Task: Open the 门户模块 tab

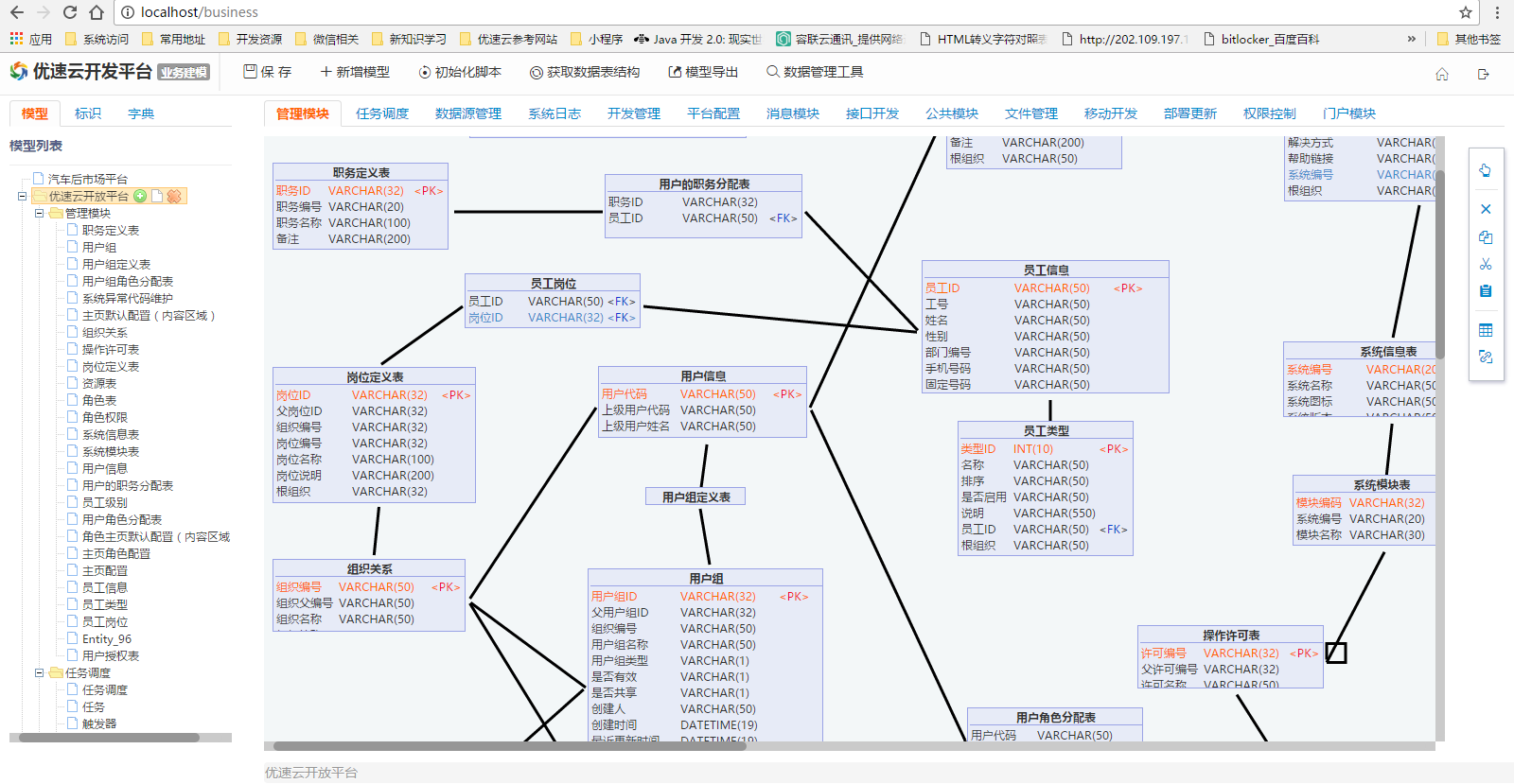Action: (x=1349, y=113)
